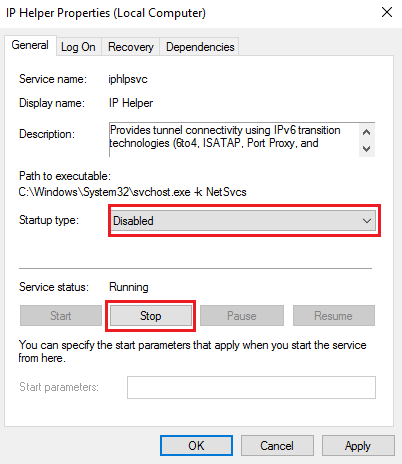Focus the Start parameters input field
402x464 pixels.
tap(251, 387)
